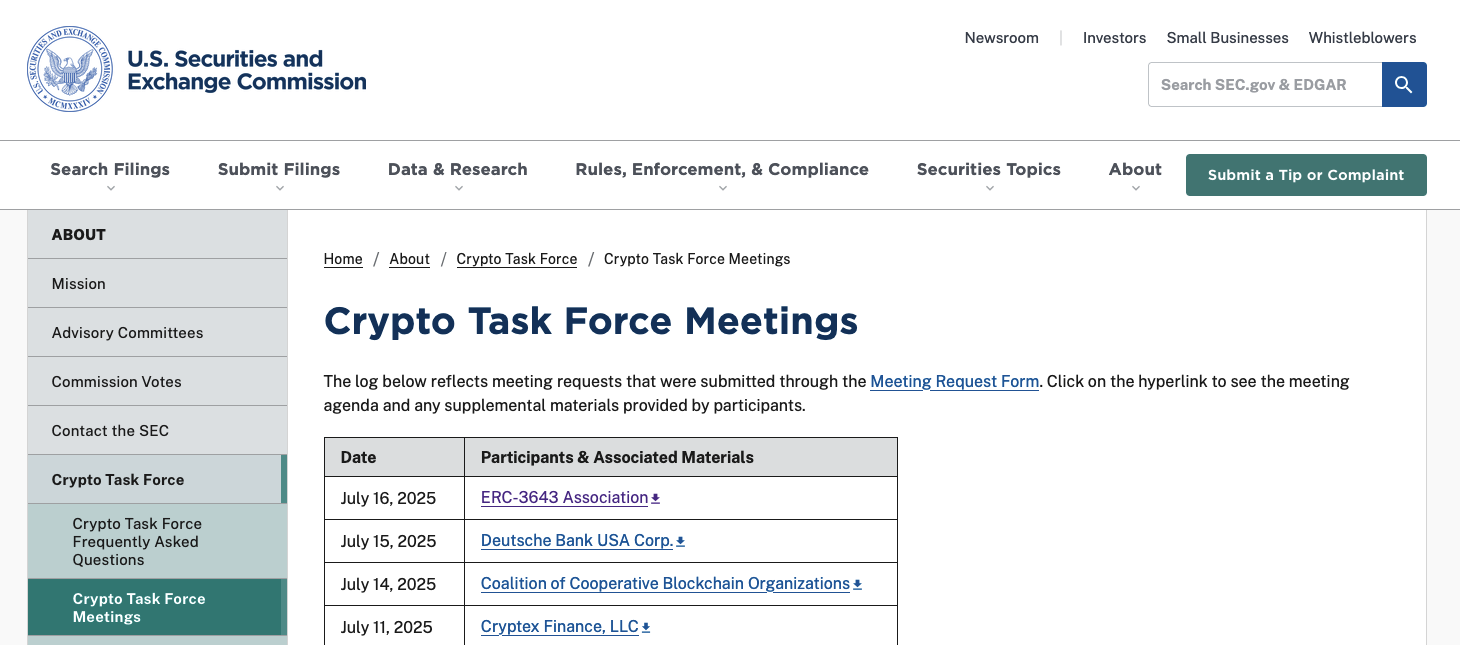Click the SEC seal logo
1460x645 pixels.
(70, 69)
